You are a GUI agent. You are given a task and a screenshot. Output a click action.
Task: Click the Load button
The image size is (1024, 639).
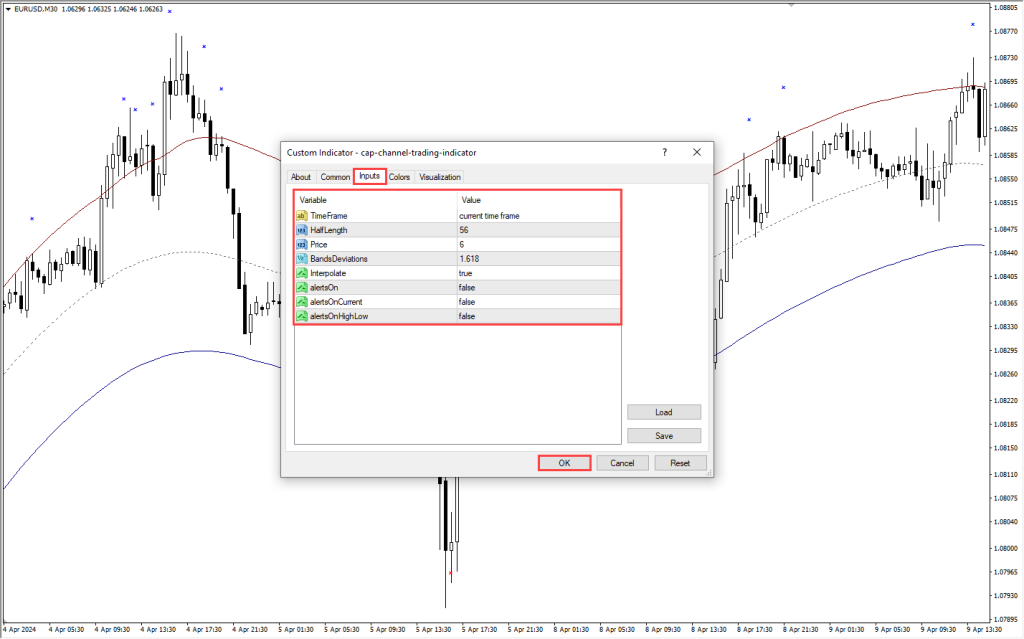click(x=664, y=412)
